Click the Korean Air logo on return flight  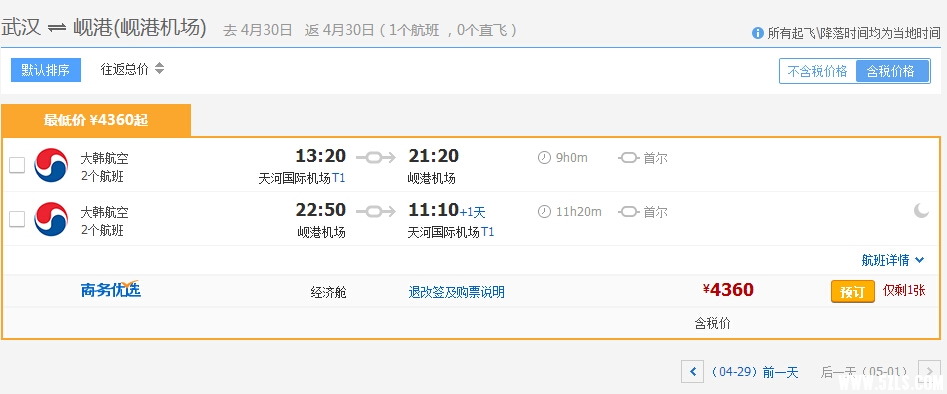51,219
